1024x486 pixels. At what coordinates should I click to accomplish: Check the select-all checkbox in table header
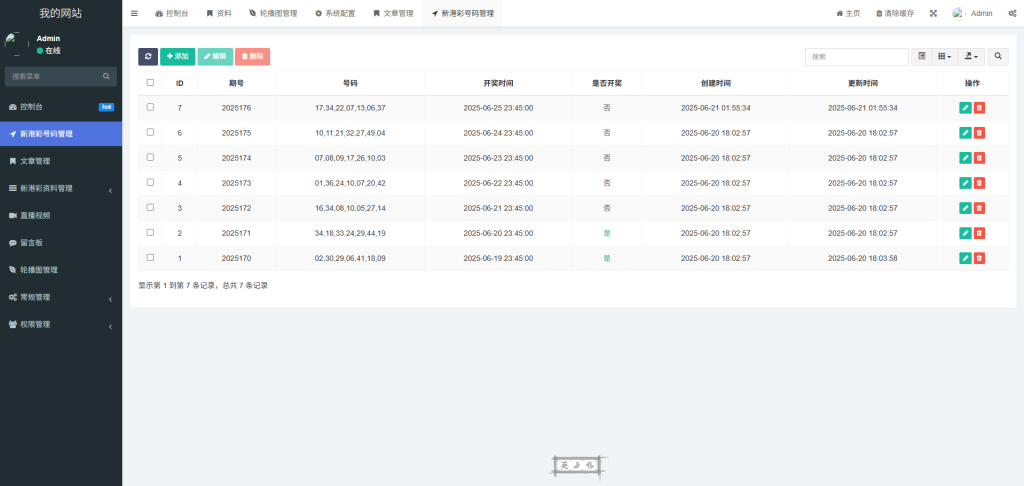[x=150, y=83]
